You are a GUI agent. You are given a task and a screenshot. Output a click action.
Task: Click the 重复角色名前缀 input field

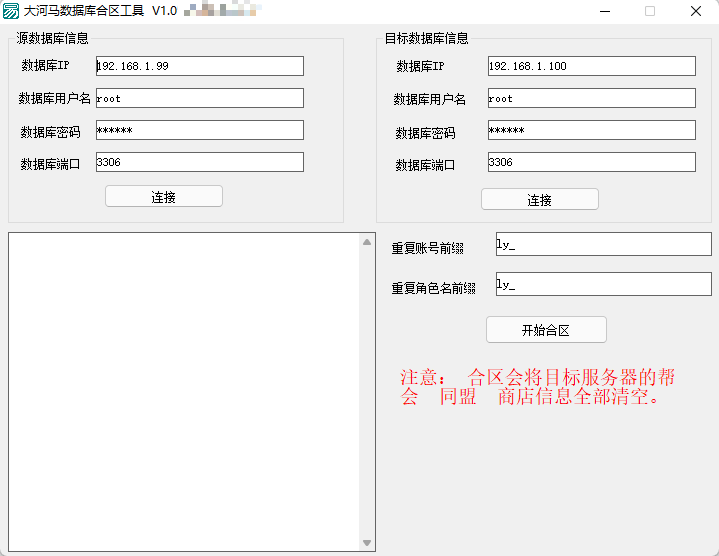pos(603,284)
